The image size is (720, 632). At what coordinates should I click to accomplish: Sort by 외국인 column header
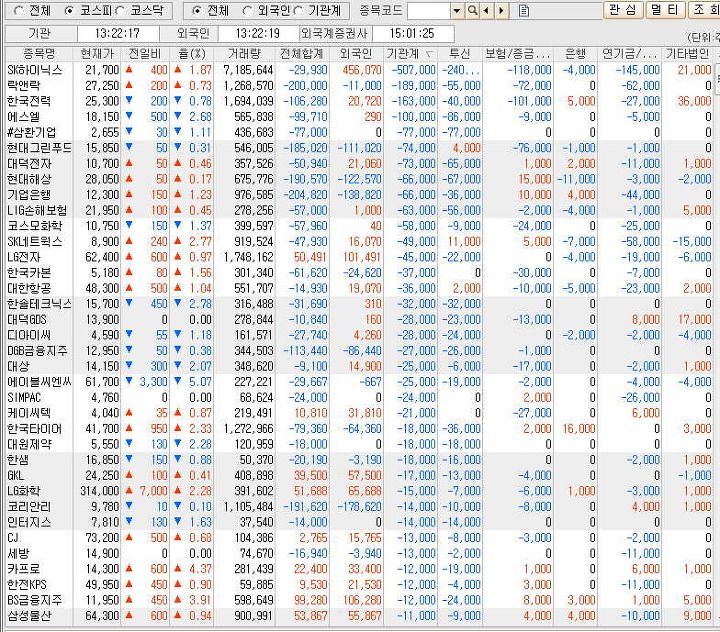pyautogui.click(x=356, y=54)
